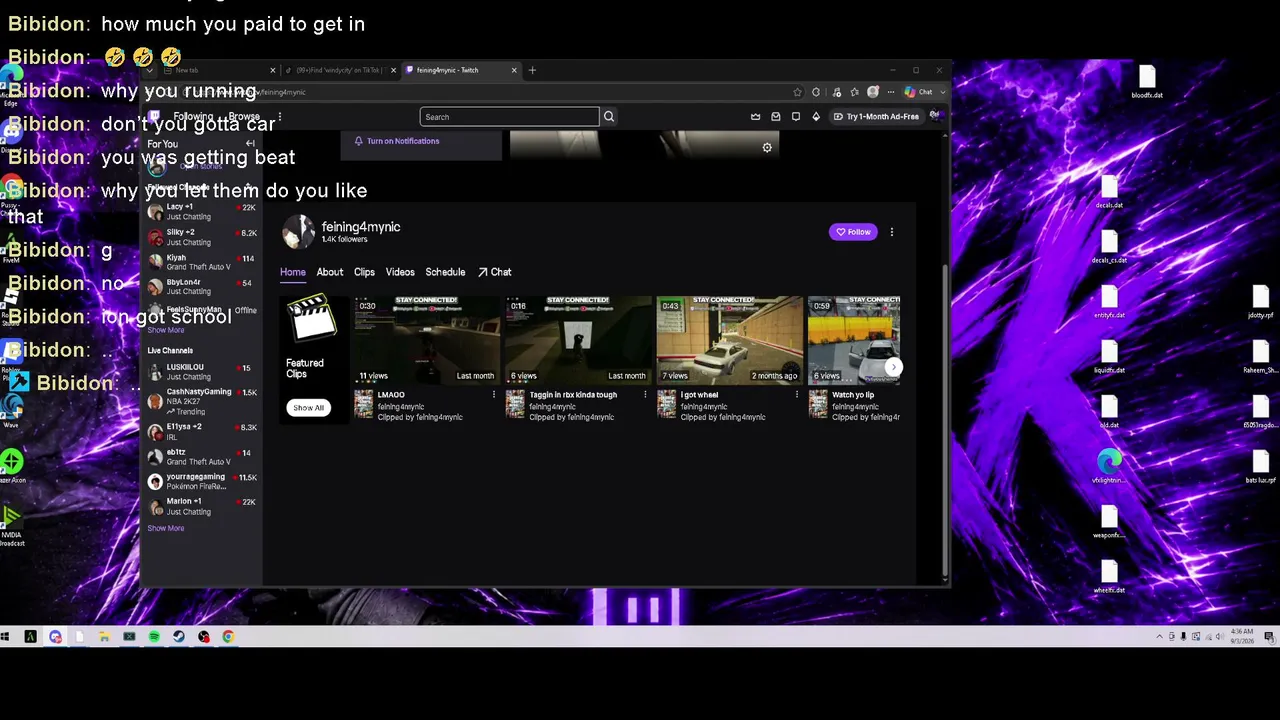
Task: Play the LMAOO clip thumbnail
Action: click(x=427, y=340)
